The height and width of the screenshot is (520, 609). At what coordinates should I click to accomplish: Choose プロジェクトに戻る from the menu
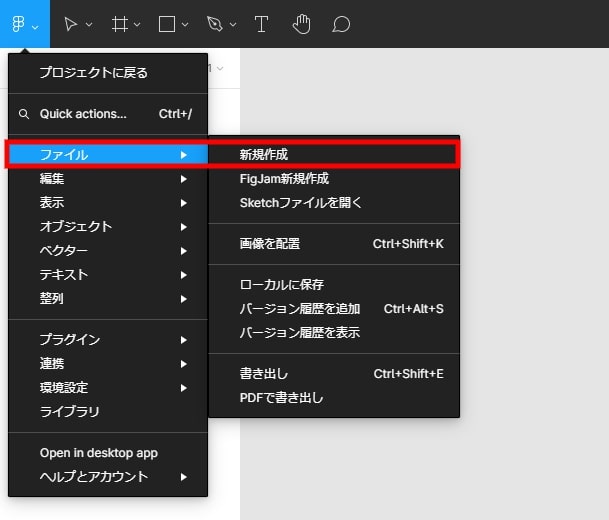[93, 73]
